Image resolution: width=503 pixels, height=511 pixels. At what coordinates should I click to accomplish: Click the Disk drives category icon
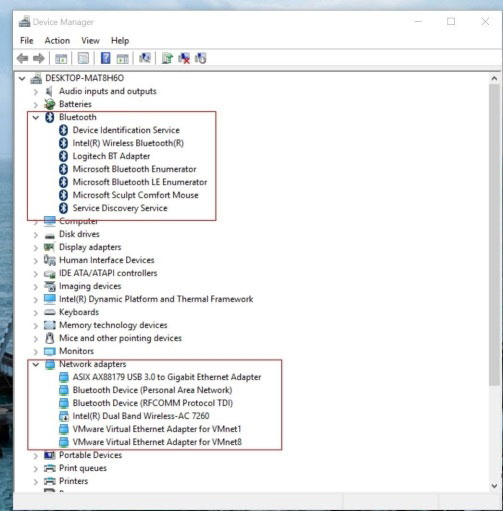(x=50, y=235)
